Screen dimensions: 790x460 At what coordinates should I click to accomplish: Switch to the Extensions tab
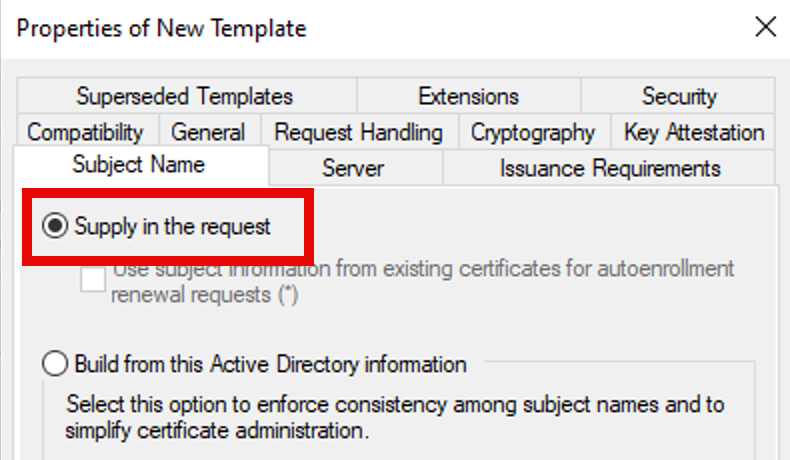(x=468, y=97)
